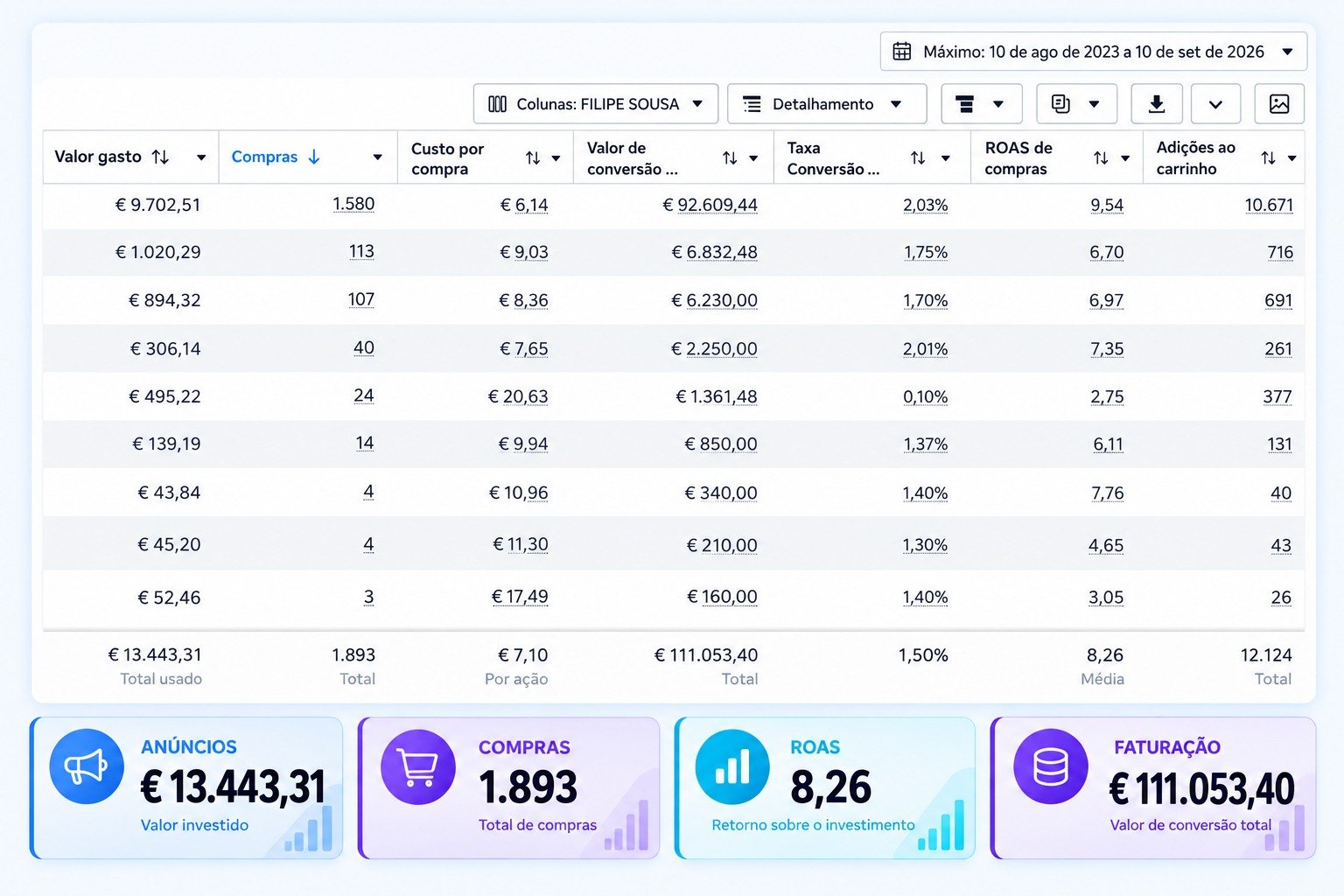Open the Colunas: FILIPE SOUSA dropdown

point(596,104)
